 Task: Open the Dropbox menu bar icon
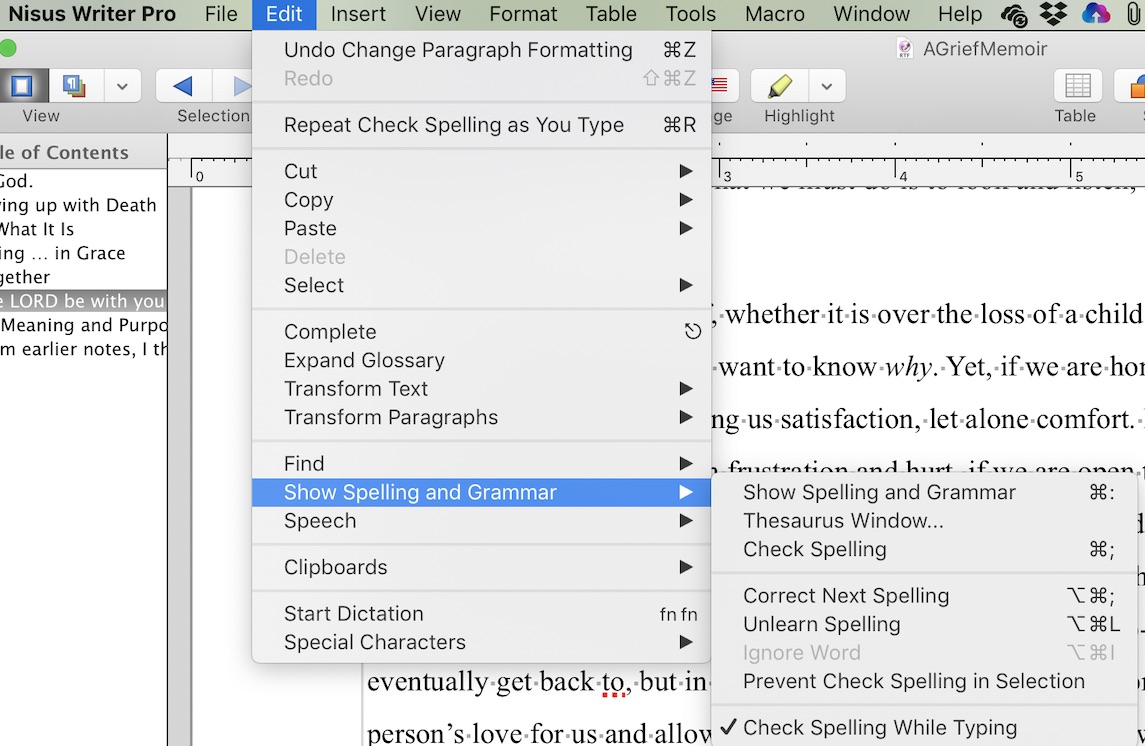click(x=1054, y=14)
